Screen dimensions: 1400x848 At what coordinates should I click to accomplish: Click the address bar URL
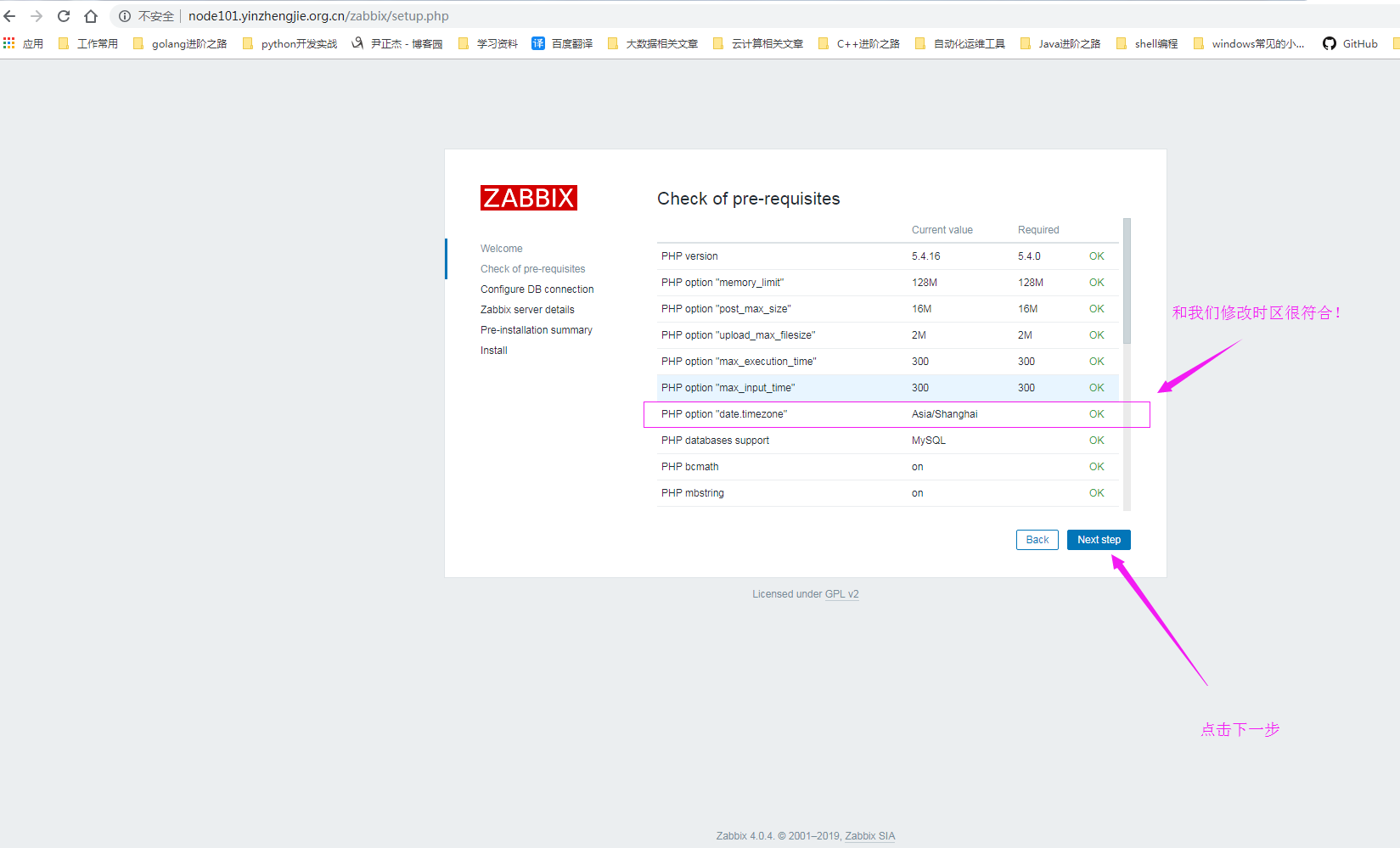coord(318,16)
